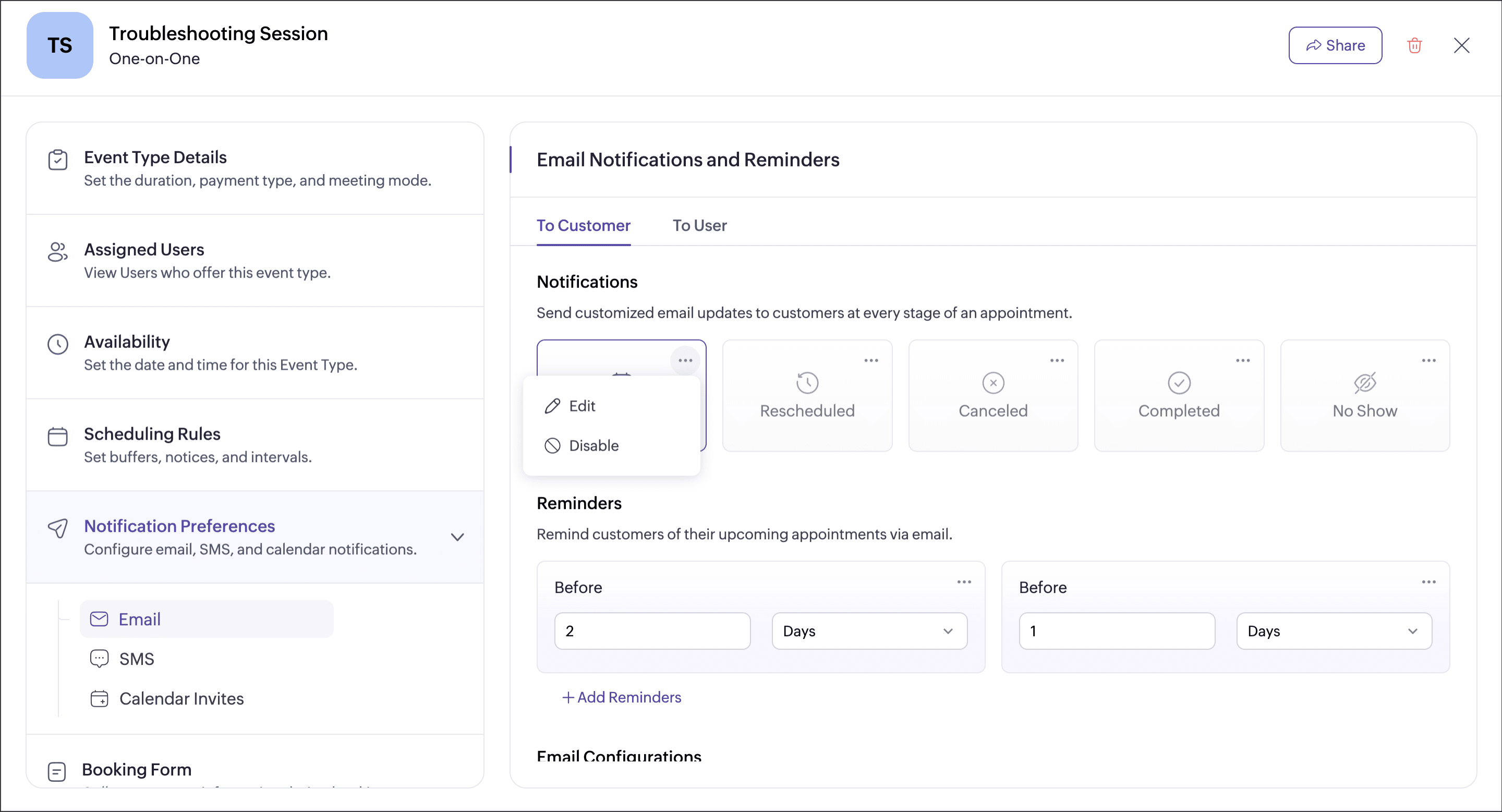Open the Days dropdown for 2-day reminder
This screenshot has width=1502, height=812.
869,631
